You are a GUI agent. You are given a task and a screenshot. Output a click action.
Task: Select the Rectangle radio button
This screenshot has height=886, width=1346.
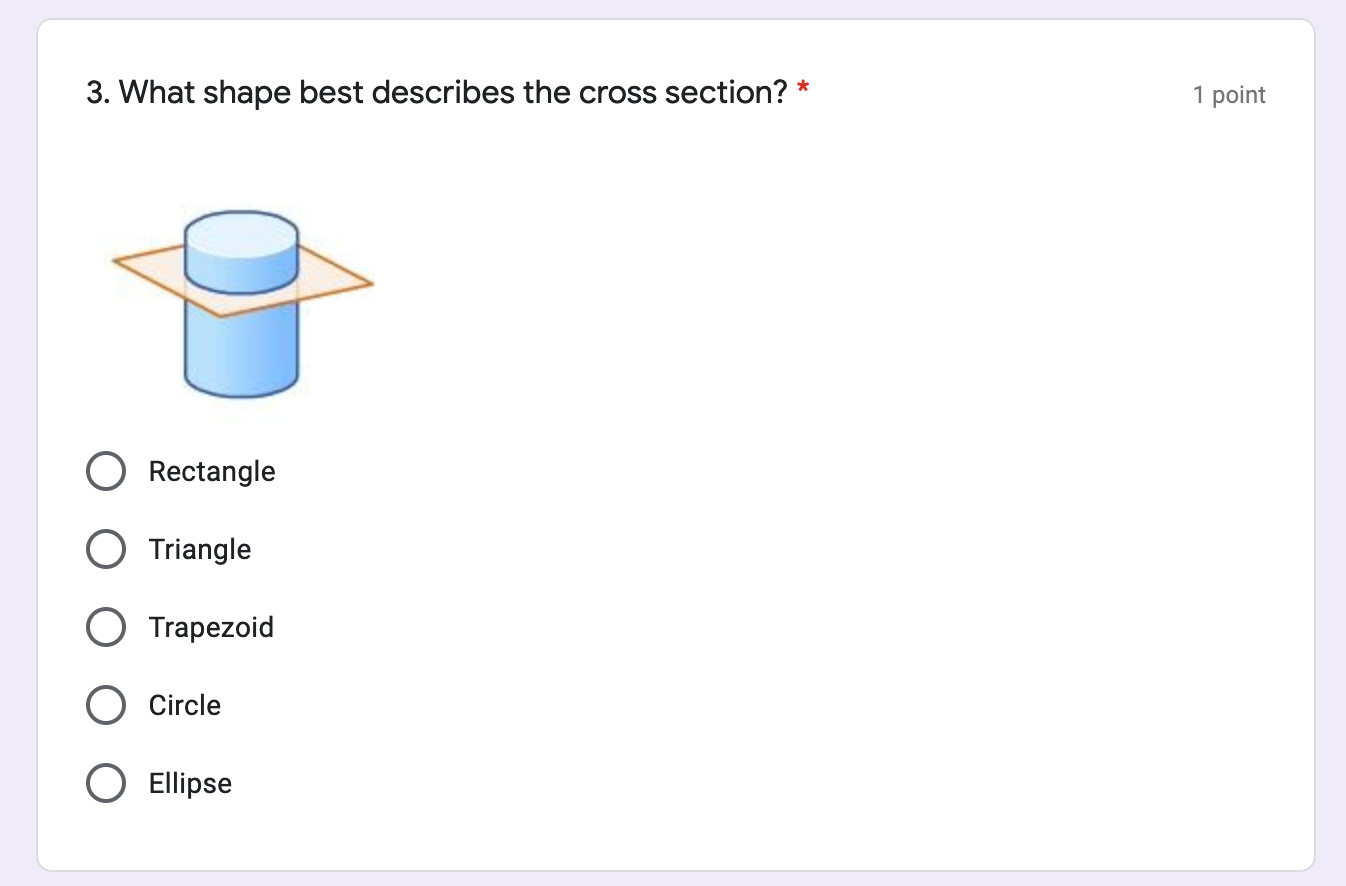pyautogui.click(x=106, y=471)
